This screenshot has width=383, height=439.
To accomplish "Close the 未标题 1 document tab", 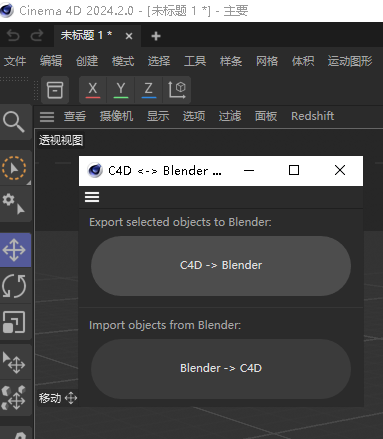I will [x=129, y=36].
